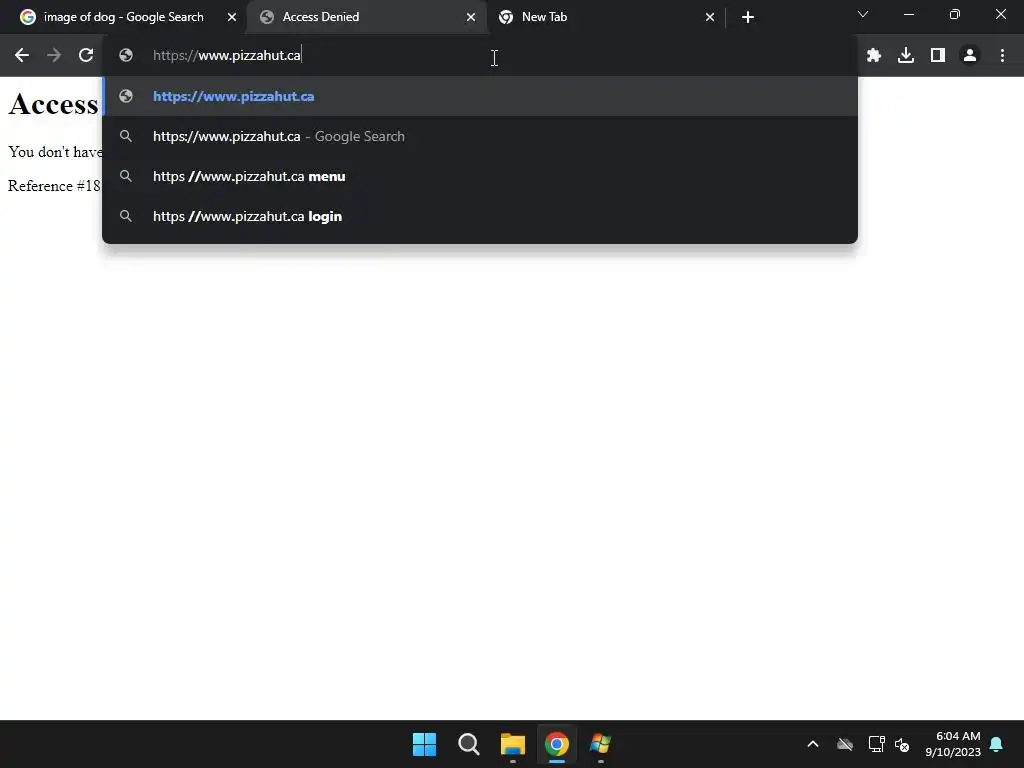Select the pizzahut.ca Google Search suggestion
Image resolution: width=1024 pixels, height=768 pixels.
point(480,136)
